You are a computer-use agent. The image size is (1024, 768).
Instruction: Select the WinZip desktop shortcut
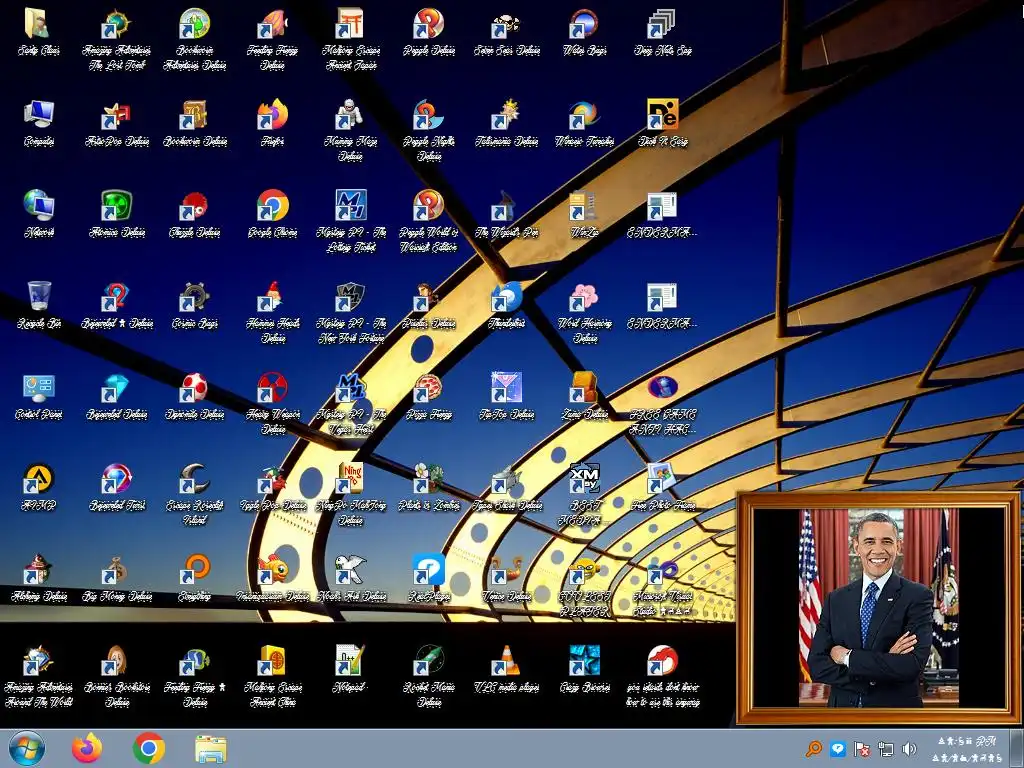[x=584, y=213]
